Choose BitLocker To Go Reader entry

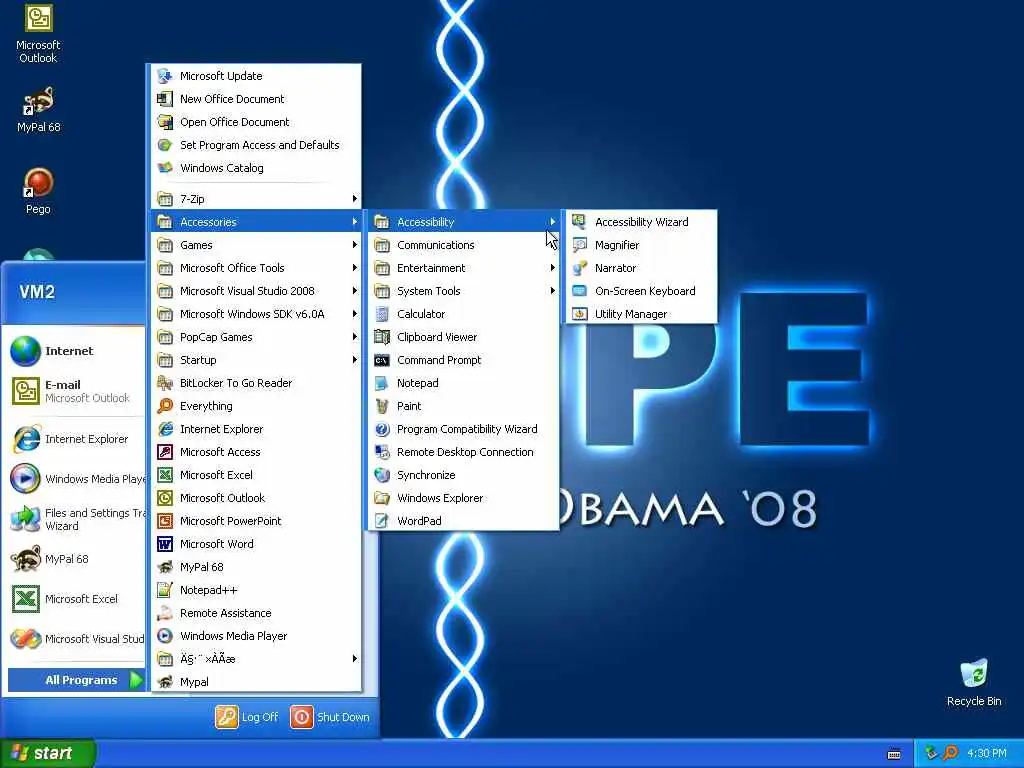click(x=256, y=383)
